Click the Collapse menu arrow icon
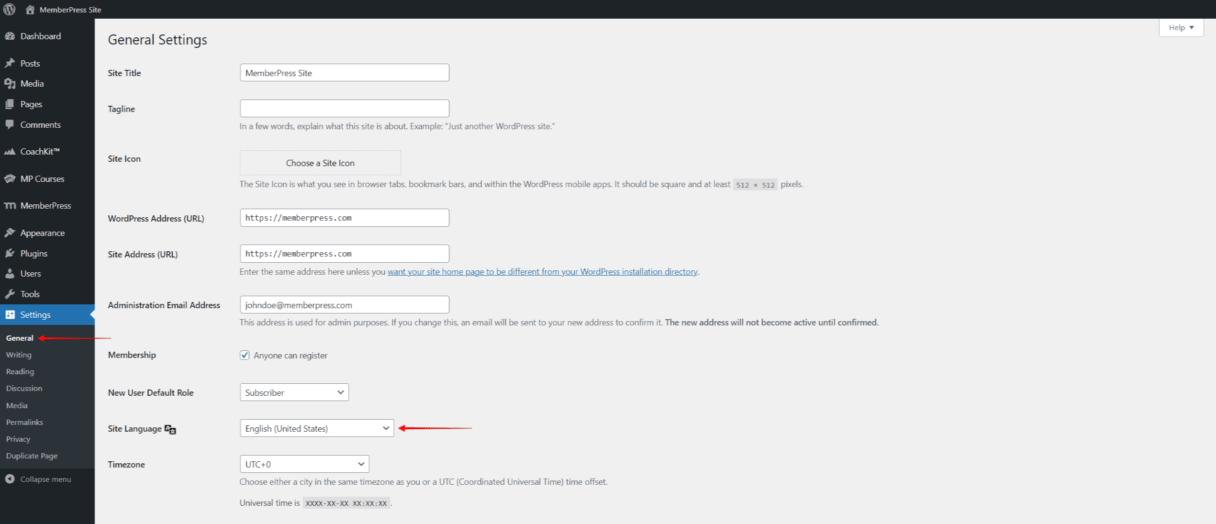Image resolution: width=1216 pixels, height=524 pixels. click(9, 479)
